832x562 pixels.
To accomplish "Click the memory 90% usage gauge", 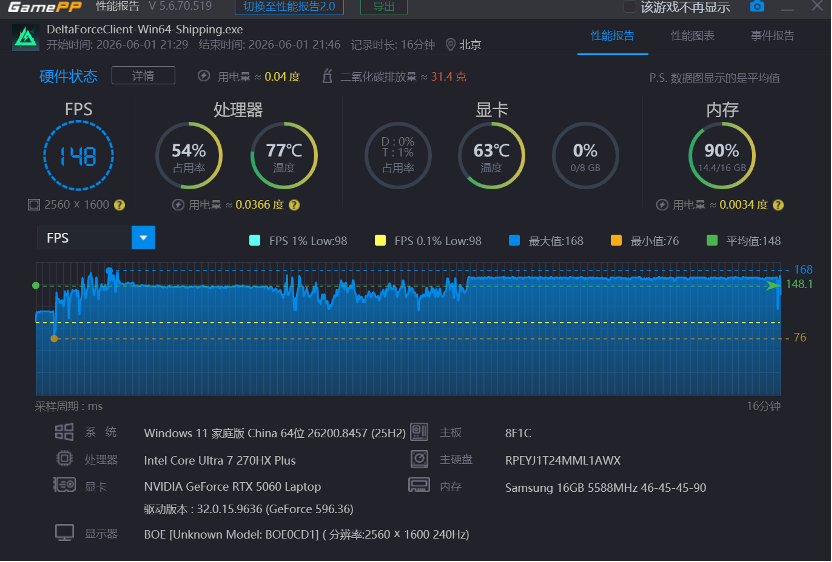I will 722,156.
